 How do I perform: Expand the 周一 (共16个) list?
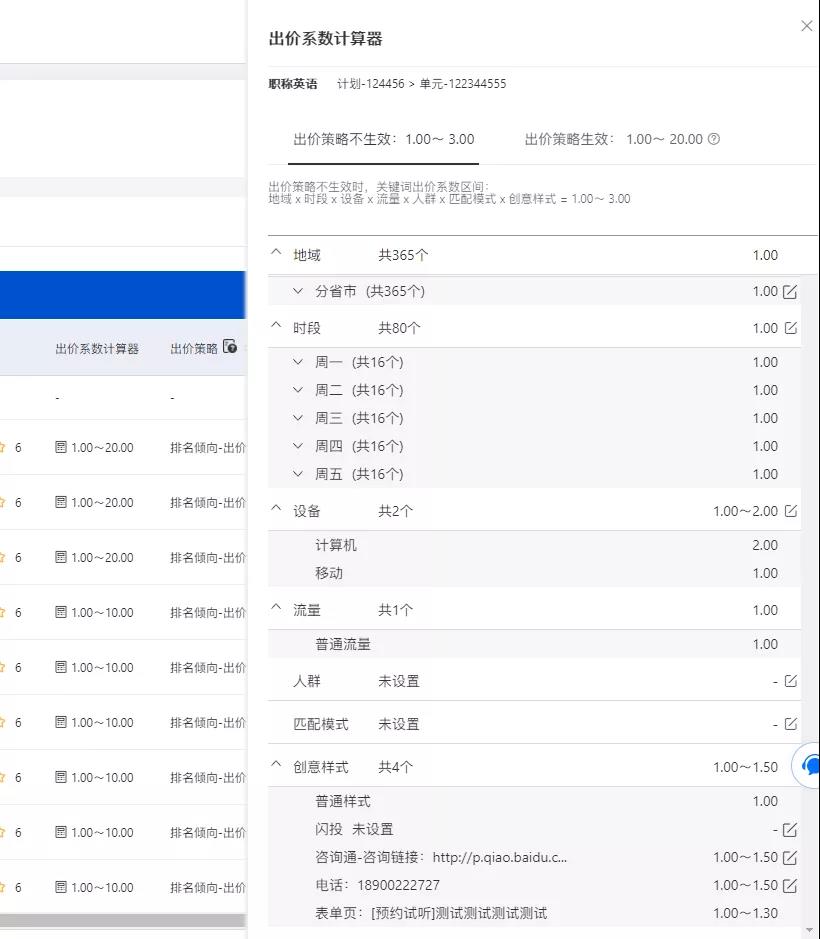click(297, 362)
